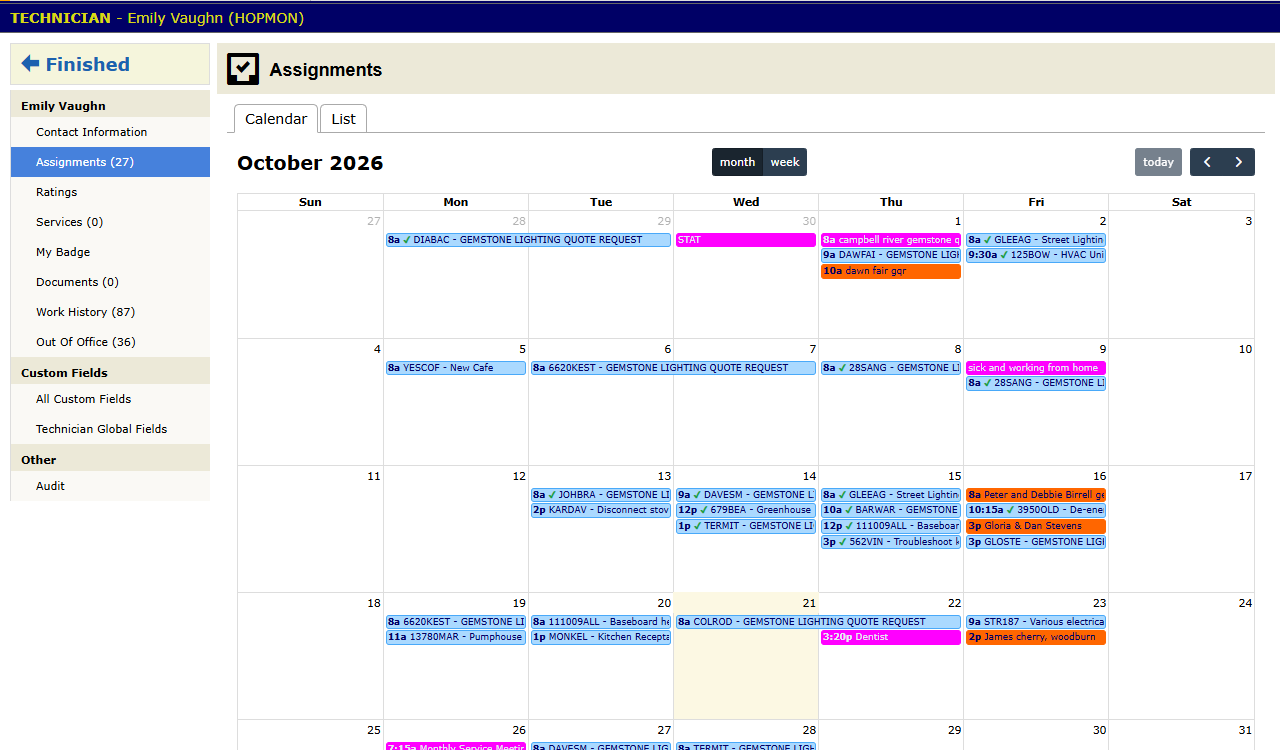Go to next month arrow

pos(1239,162)
